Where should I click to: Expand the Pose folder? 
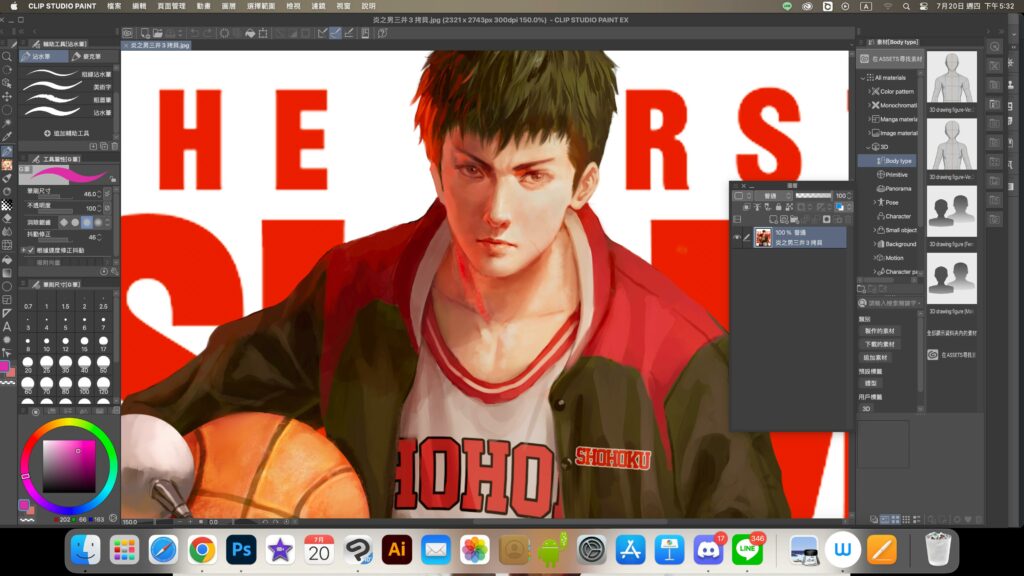(874, 202)
